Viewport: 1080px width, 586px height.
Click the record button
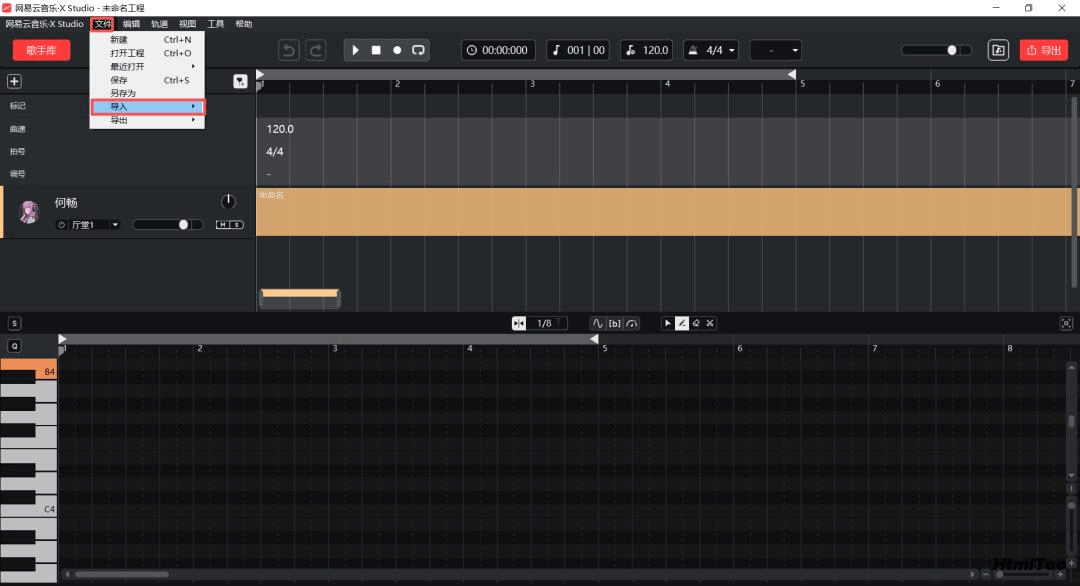[397, 50]
